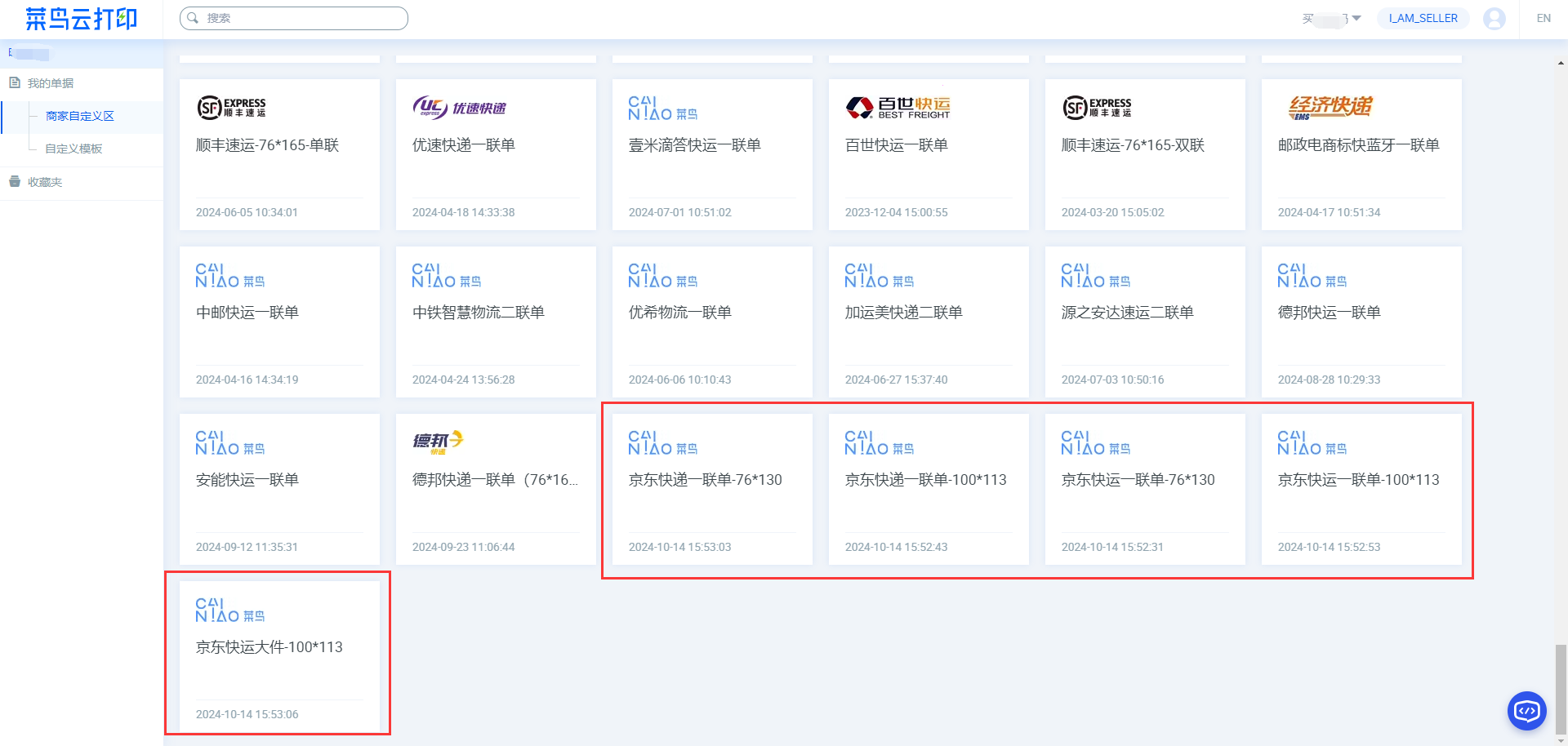Click Cainiao logo on 源之安达速运 card
1568x746 pixels.
point(1095,276)
